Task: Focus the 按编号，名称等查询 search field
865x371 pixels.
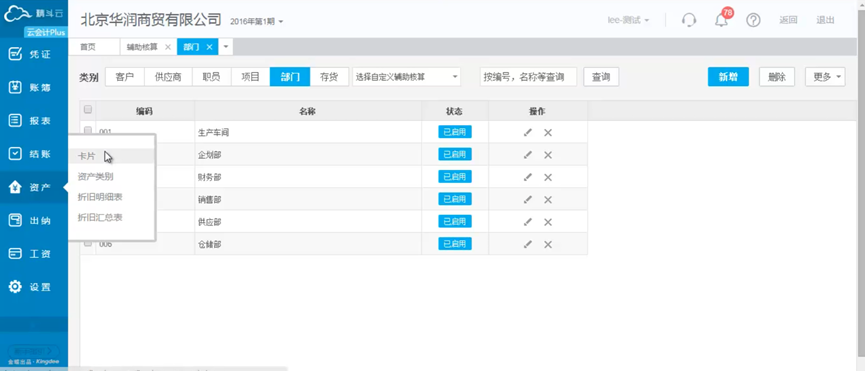Action: pyautogui.click(x=528, y=77)
